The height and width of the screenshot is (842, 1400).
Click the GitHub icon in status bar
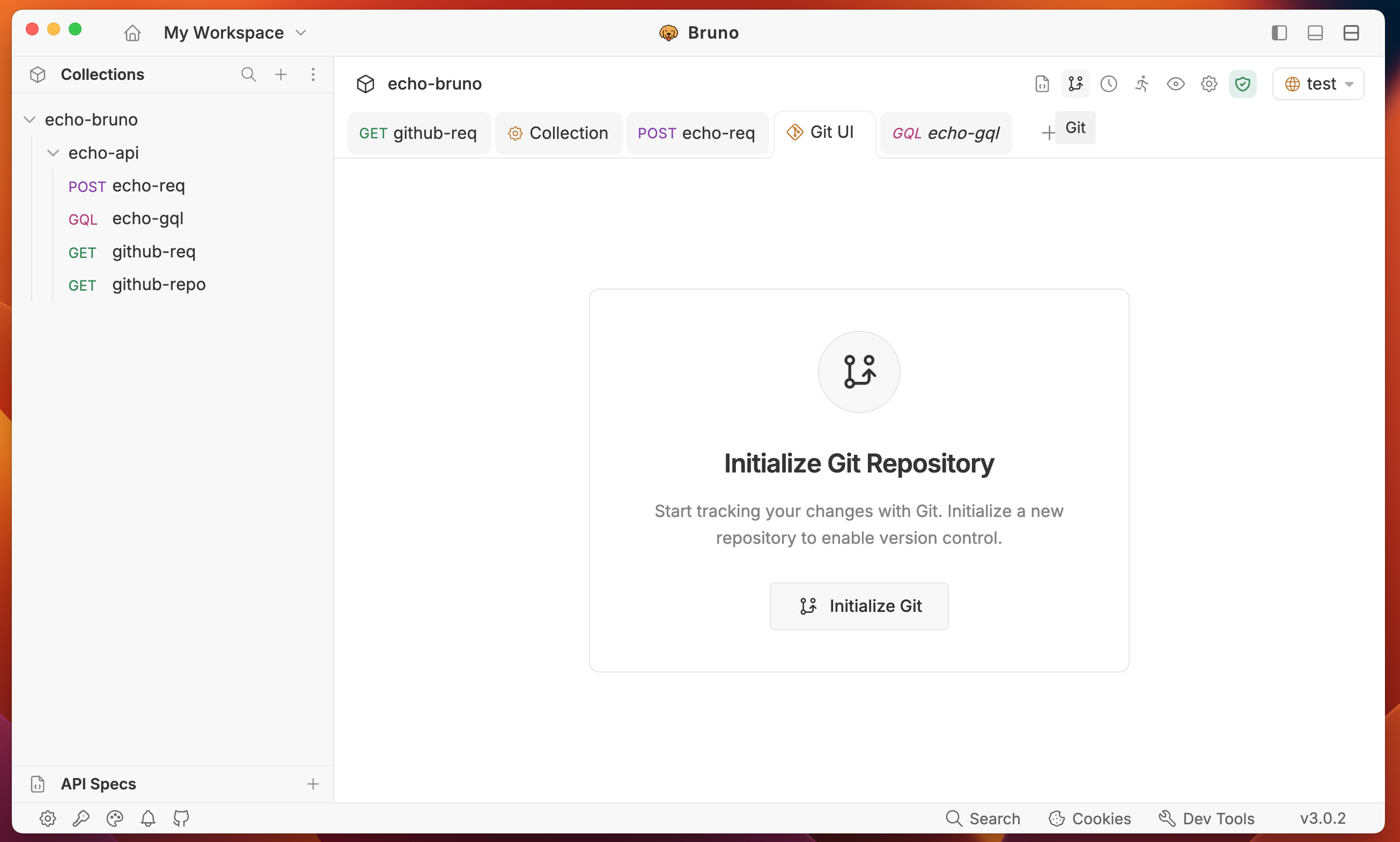[x=181, y=818]
